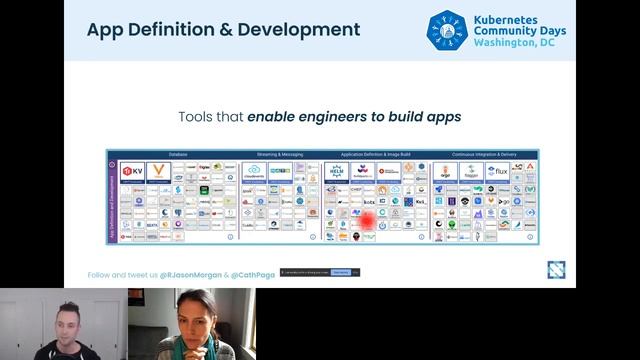
Task: Click the blue Stop sharing button
Action: click(340, 272)
